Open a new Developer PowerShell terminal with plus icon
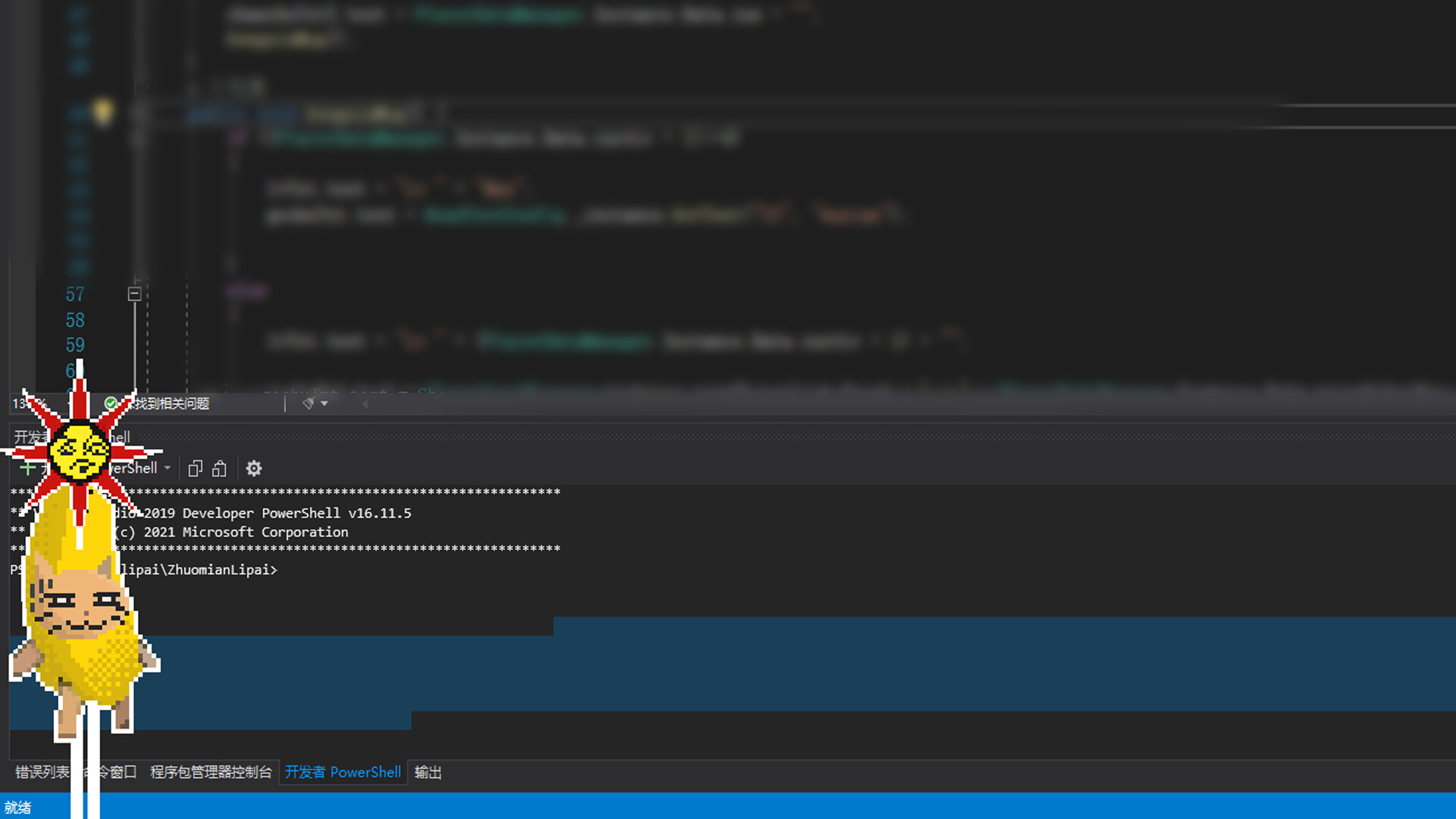This screenshot has height=819, width=1456. [27, 468]
